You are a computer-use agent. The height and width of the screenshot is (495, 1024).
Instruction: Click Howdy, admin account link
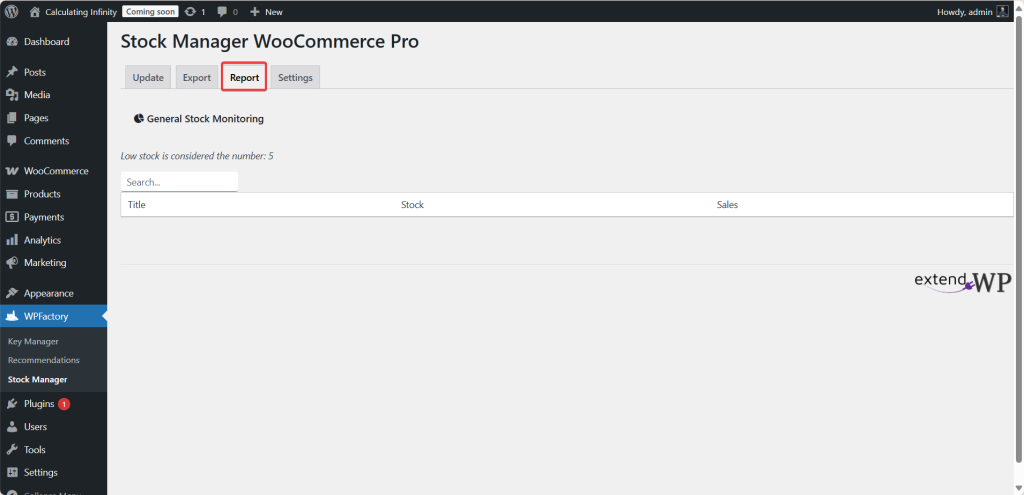pyautogui.click(x=965, y=12)
